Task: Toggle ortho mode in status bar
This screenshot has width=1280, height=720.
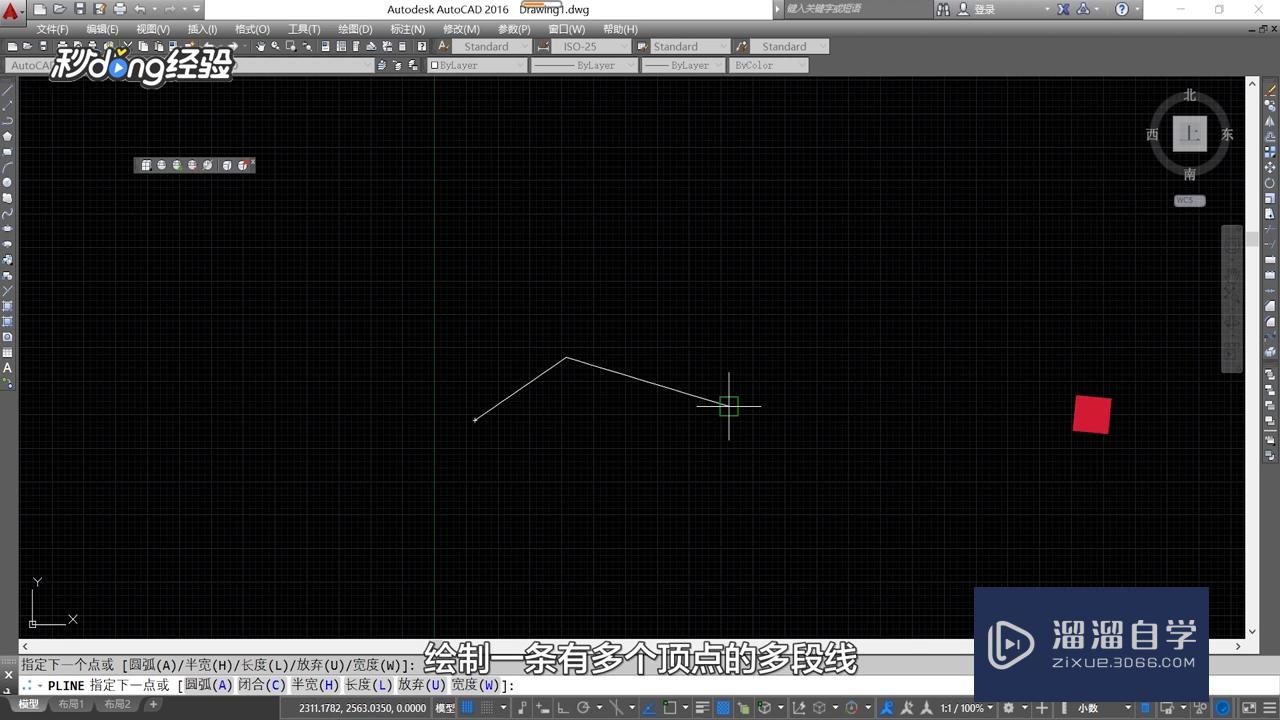Action: pyautogui.click(x=563, y=708)
